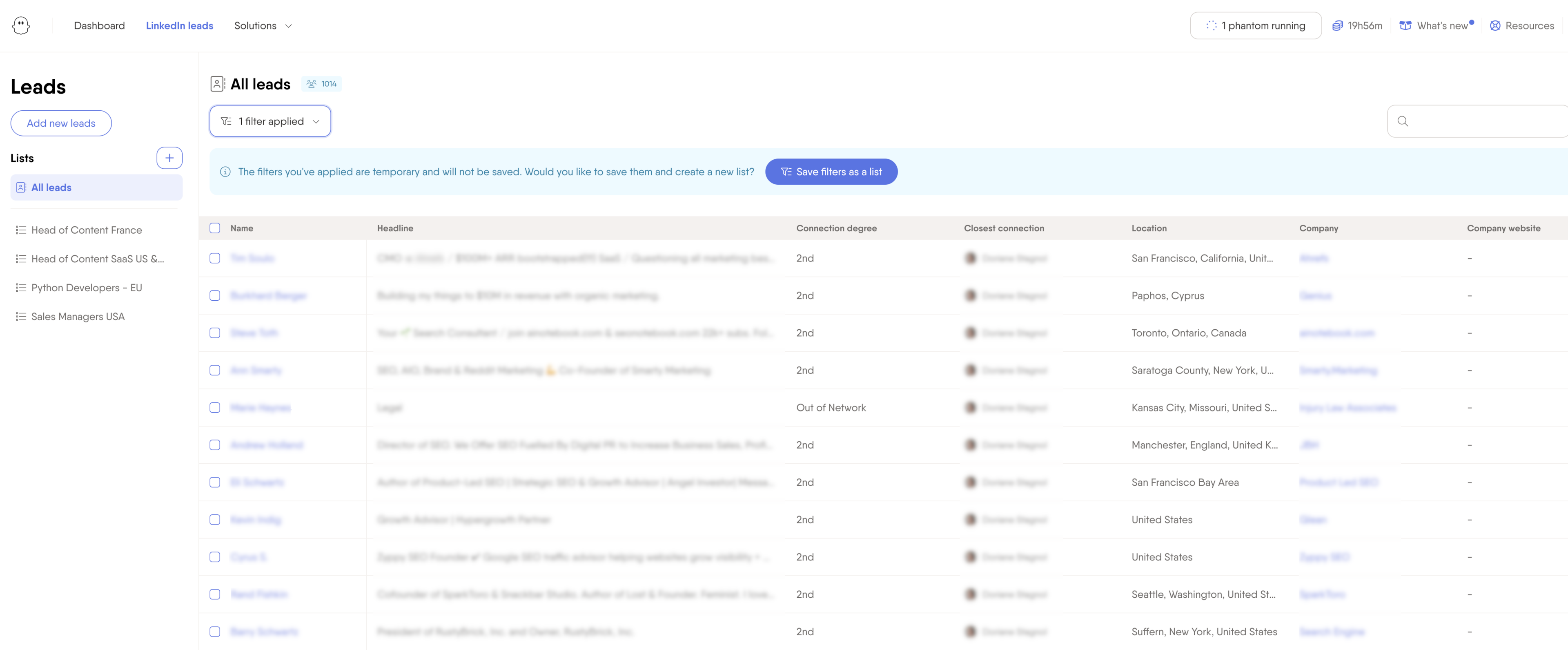
Task: Go to the Dashboard tab
Action: pos(99,26)
